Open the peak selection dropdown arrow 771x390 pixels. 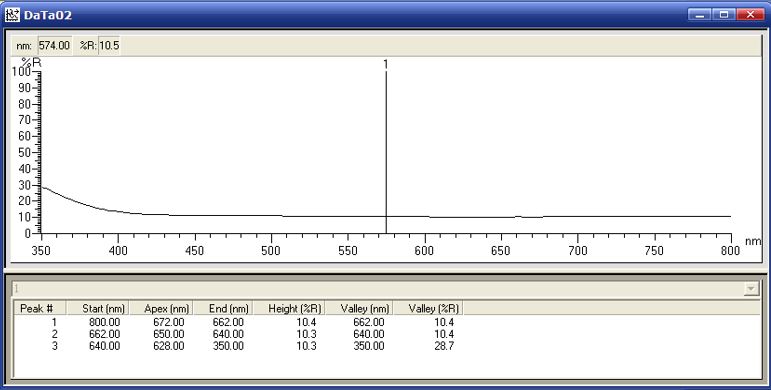(751, 289)
